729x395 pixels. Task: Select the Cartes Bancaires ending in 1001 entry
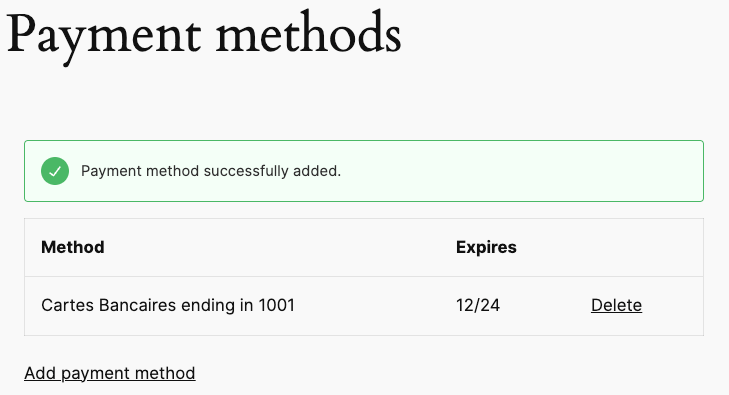168,305
